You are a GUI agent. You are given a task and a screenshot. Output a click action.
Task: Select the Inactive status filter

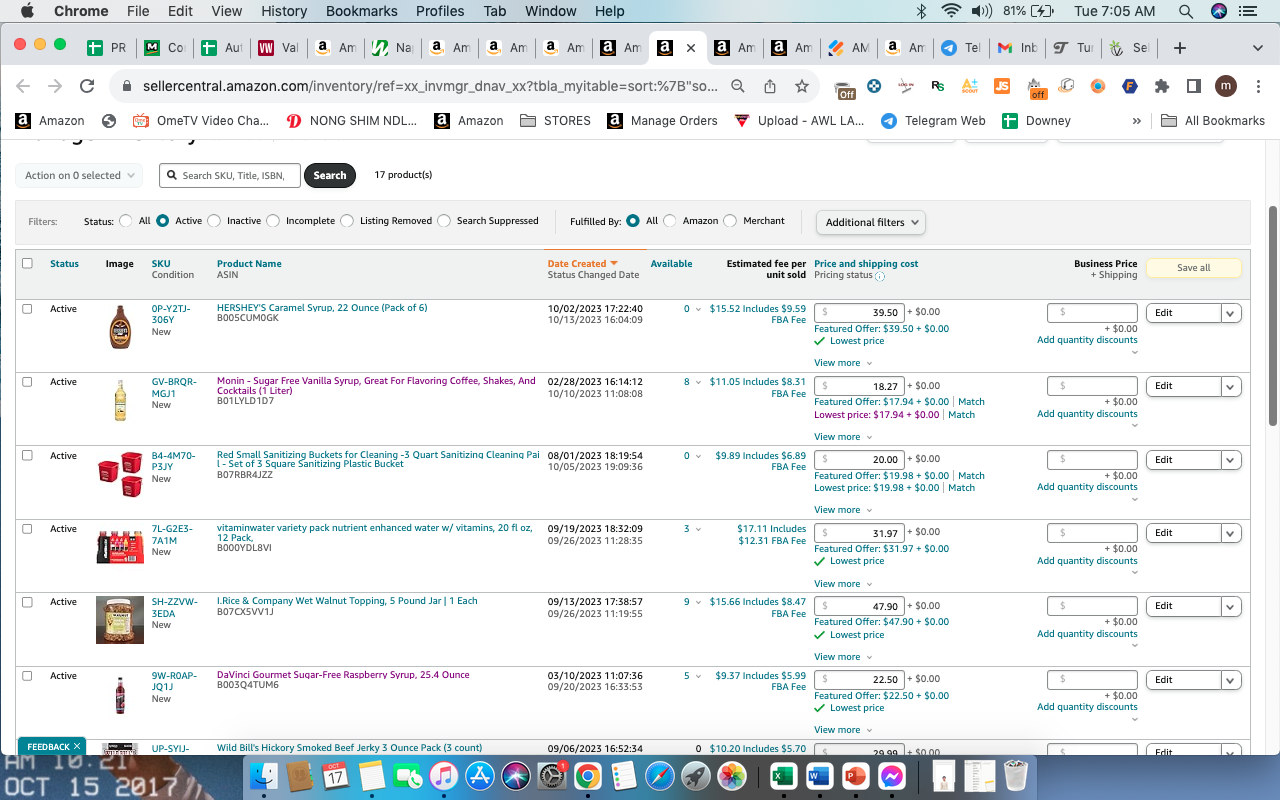(214, 221)
